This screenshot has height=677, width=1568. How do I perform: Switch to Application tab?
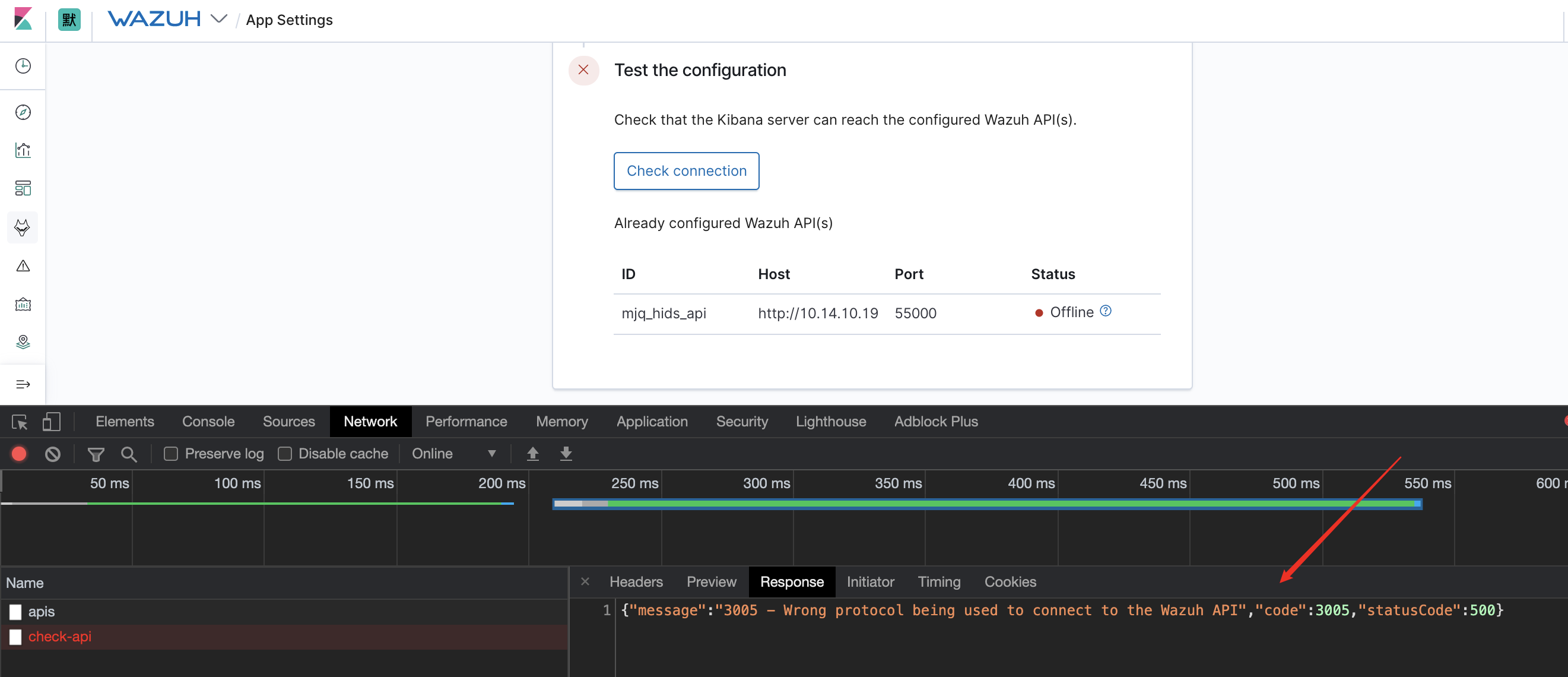652,421
